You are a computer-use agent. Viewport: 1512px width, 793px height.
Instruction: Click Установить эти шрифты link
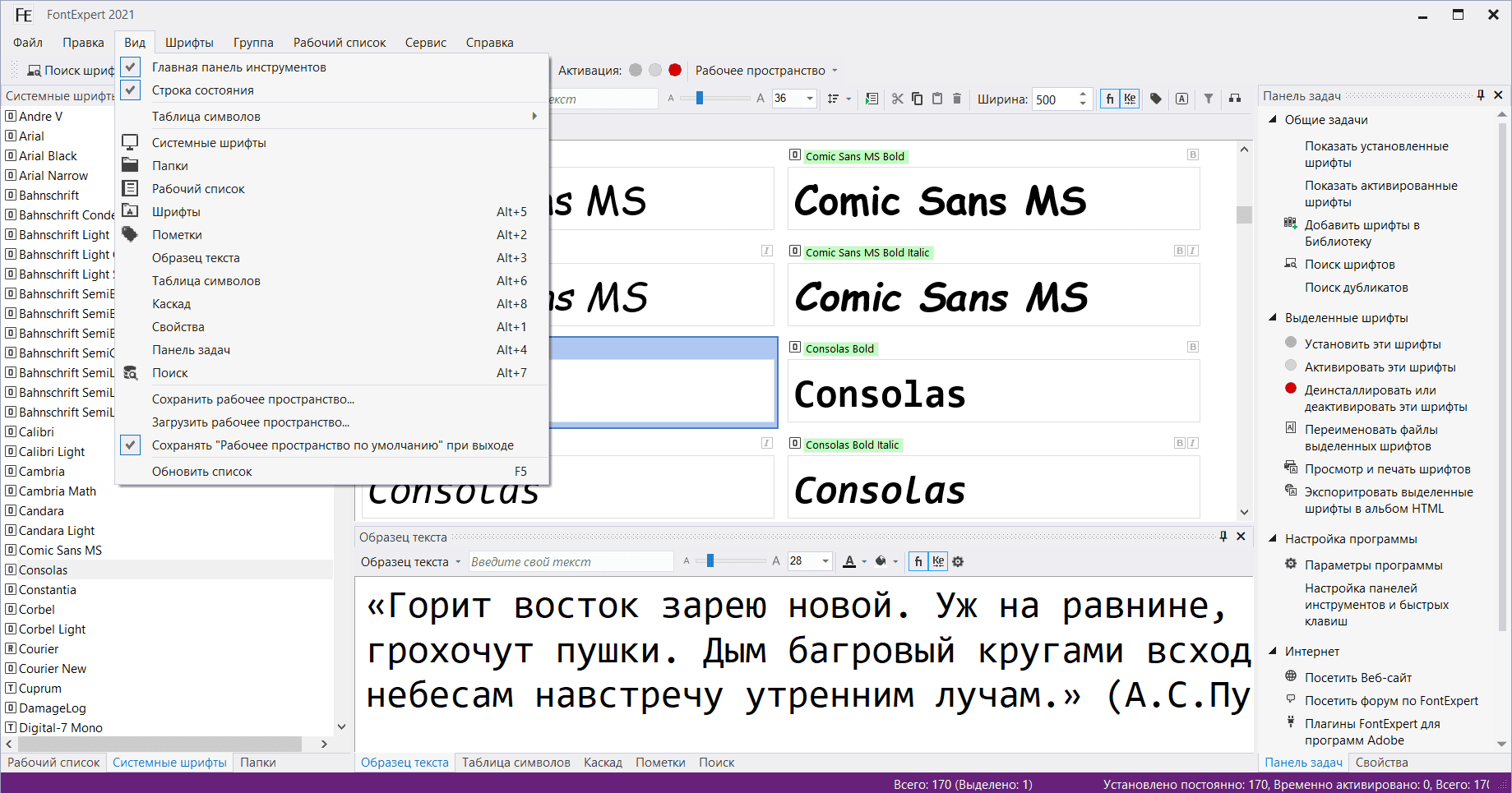pos(1372,344)
